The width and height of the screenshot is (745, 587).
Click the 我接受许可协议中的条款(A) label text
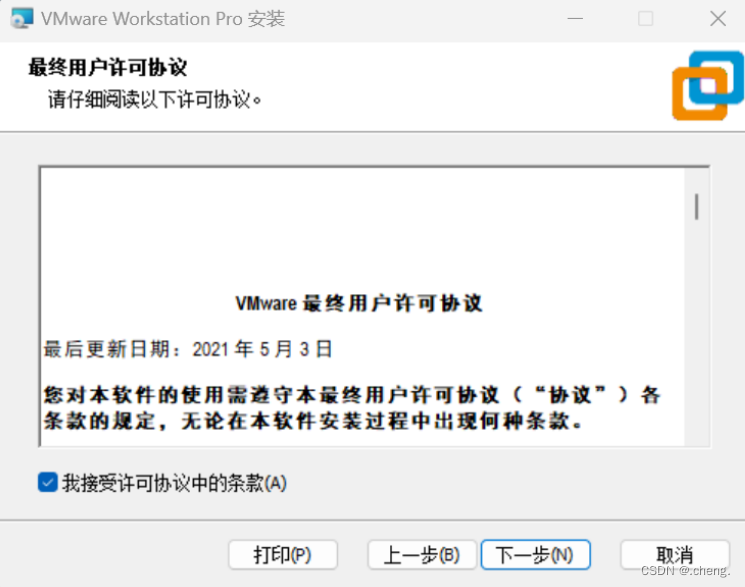coord(174,483)
